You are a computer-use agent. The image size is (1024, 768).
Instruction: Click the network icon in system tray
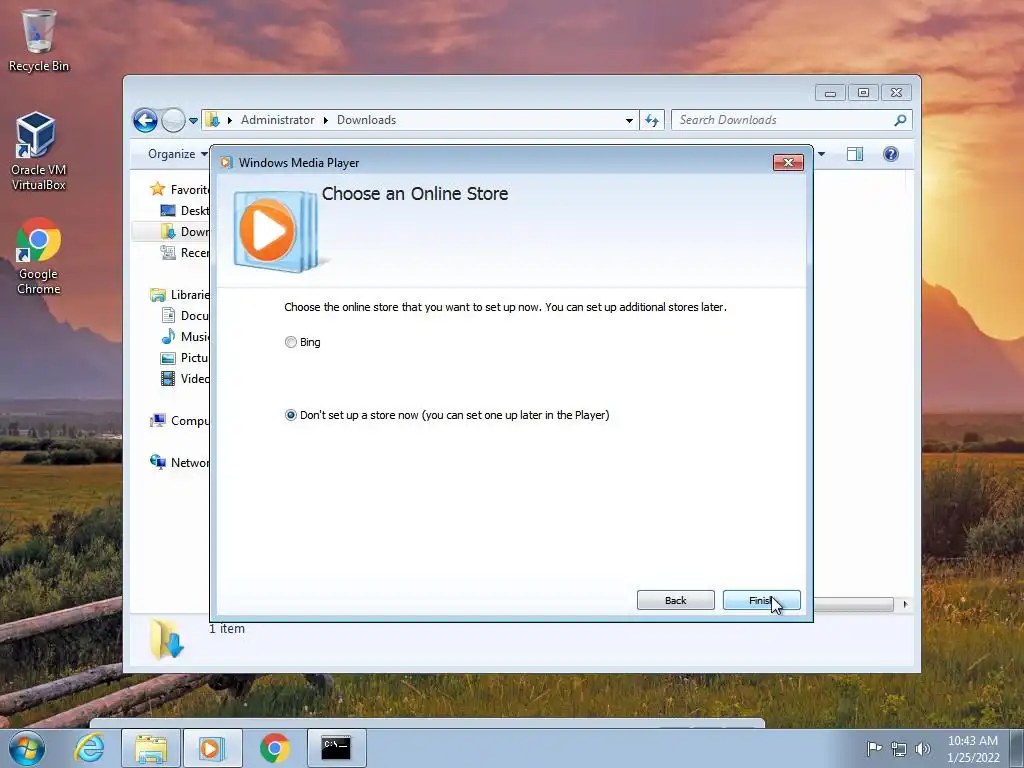[x=899, y=749]
